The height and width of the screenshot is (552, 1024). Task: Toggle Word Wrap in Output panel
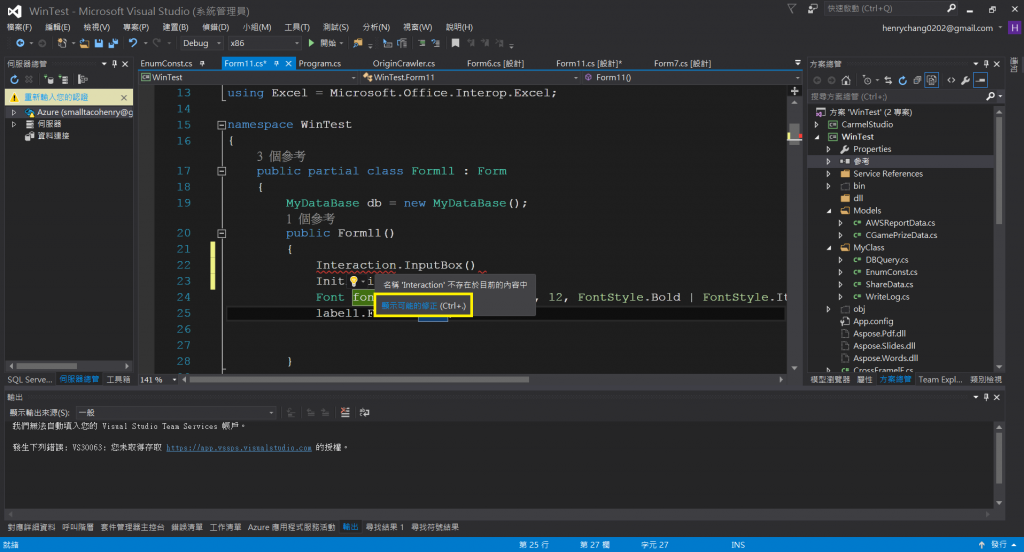(x=364, y=412)
